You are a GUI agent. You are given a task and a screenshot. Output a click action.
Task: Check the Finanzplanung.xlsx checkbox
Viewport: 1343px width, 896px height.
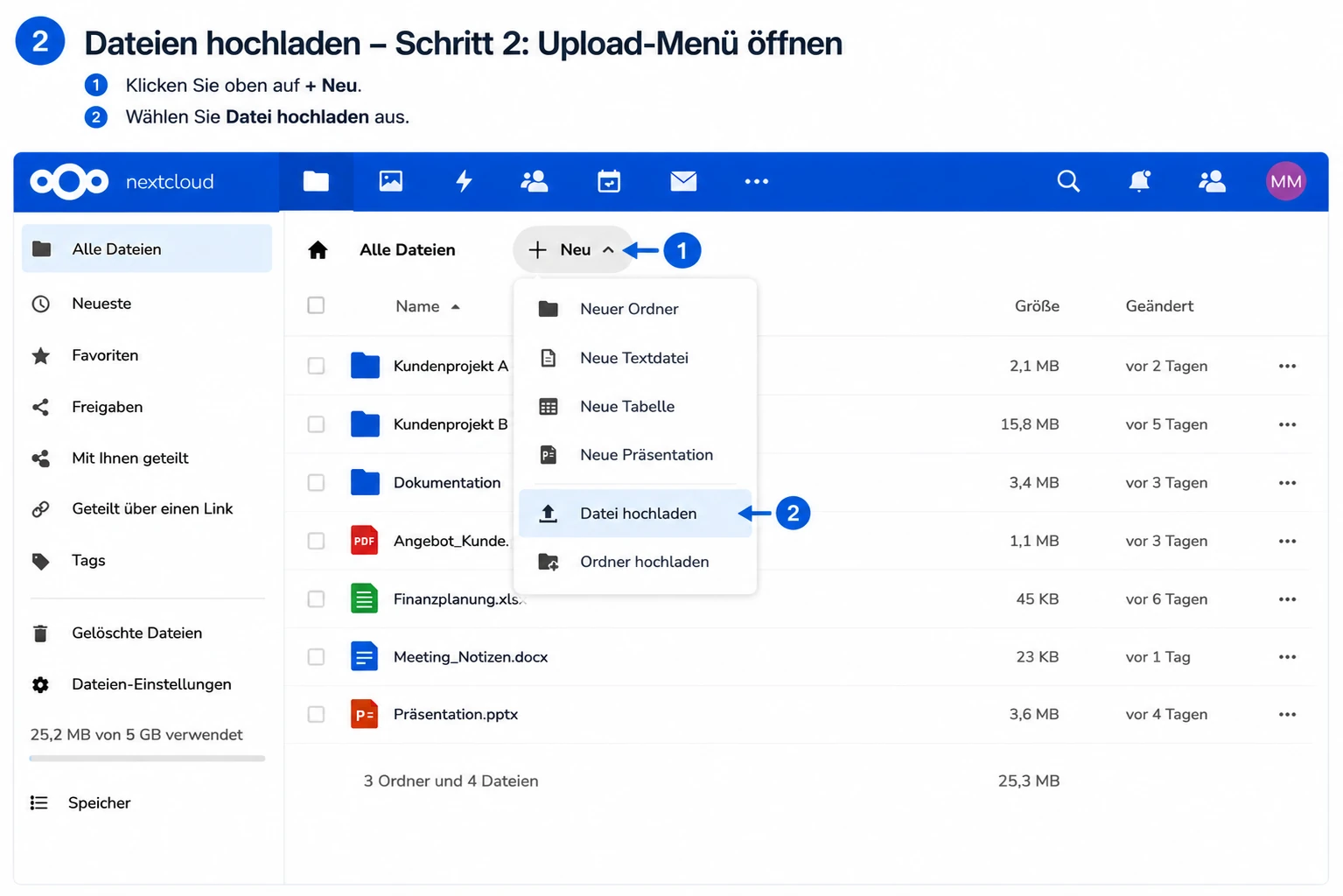(x=316, y=599)
